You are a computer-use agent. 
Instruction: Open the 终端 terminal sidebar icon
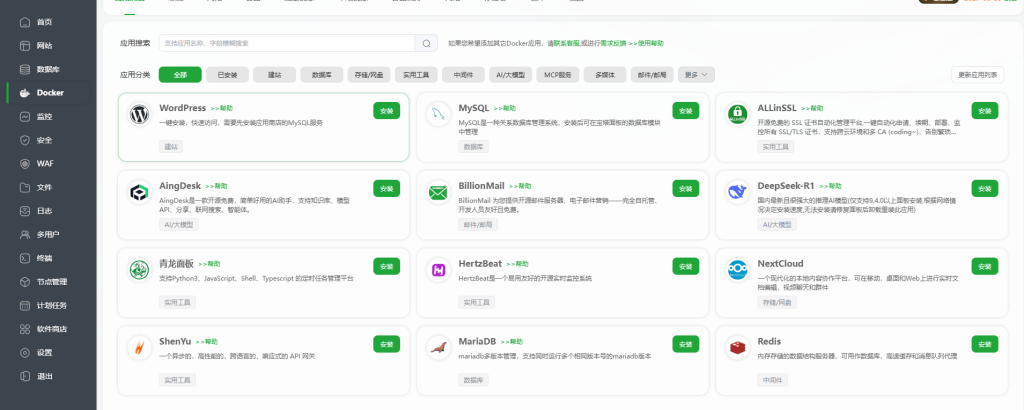click(x=25, y=258)
